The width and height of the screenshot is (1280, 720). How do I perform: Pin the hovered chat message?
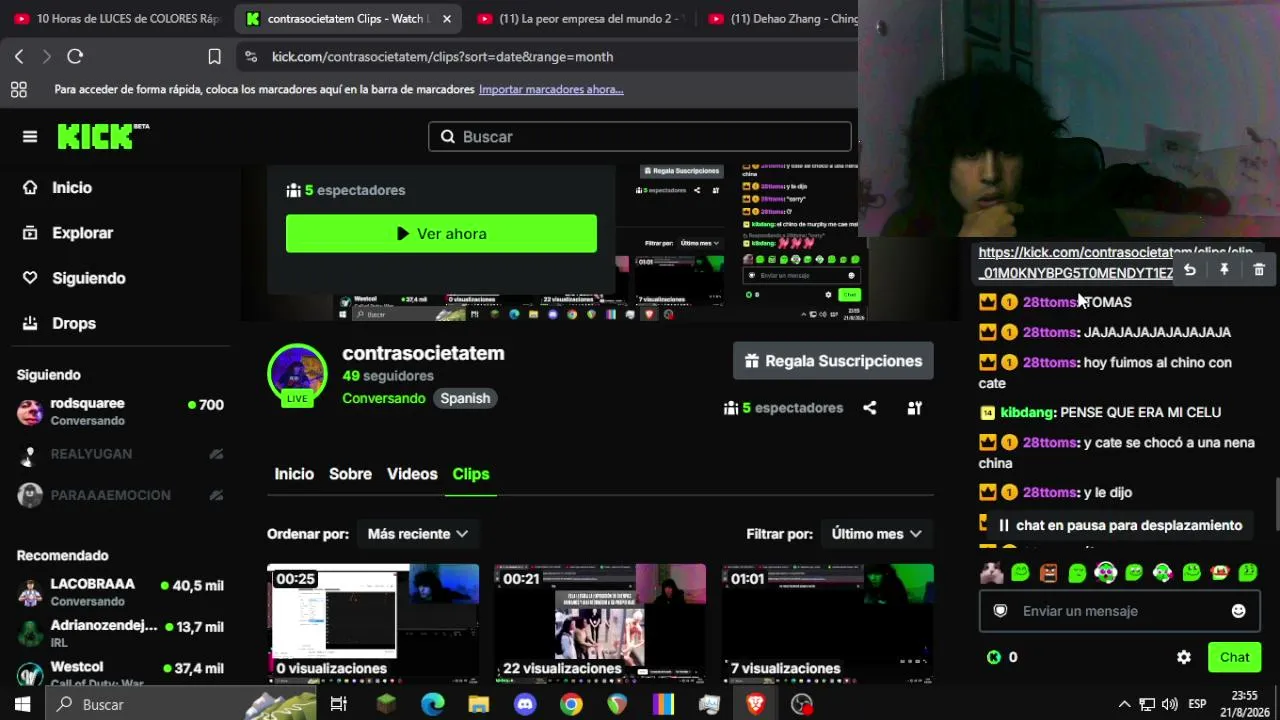point(1224,270)
